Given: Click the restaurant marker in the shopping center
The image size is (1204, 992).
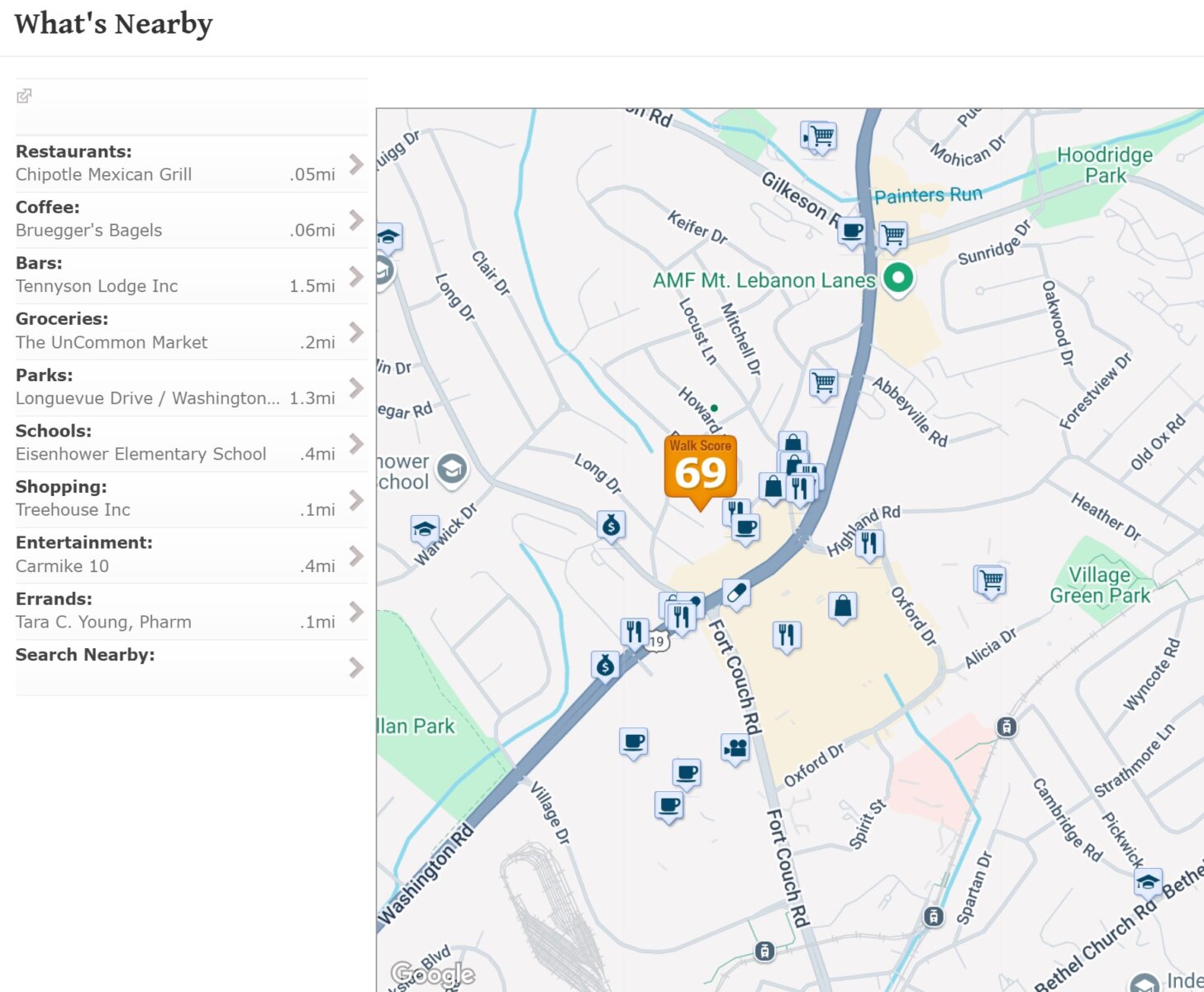Looking at the screenshot, I should click(787, 637).
